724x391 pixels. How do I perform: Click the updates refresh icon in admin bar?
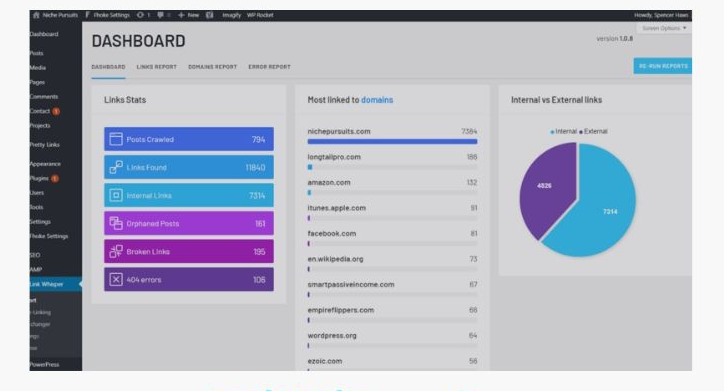140,15
